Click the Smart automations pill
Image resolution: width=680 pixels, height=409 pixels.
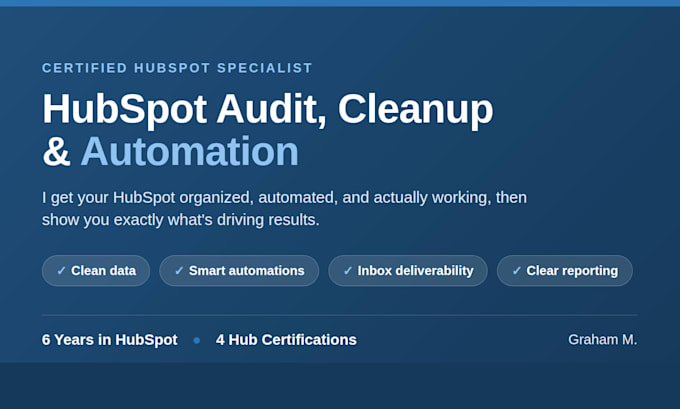(x=239, y=271)
